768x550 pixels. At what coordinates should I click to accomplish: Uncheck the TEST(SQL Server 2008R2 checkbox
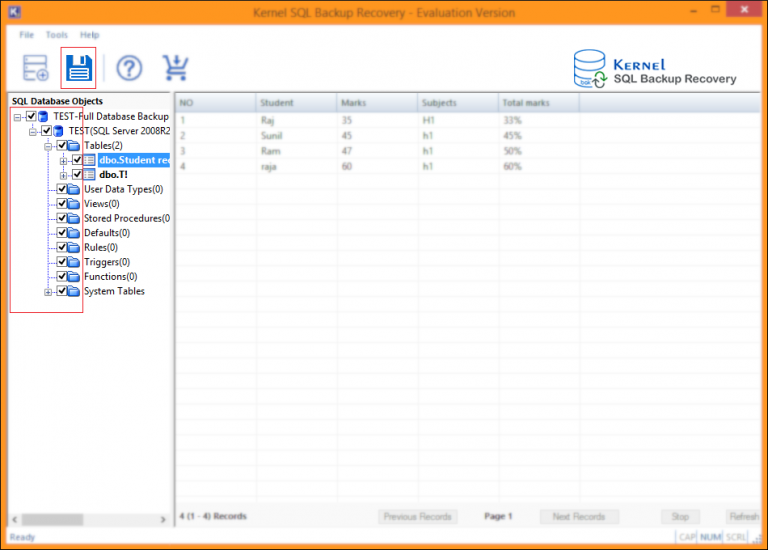47,131
